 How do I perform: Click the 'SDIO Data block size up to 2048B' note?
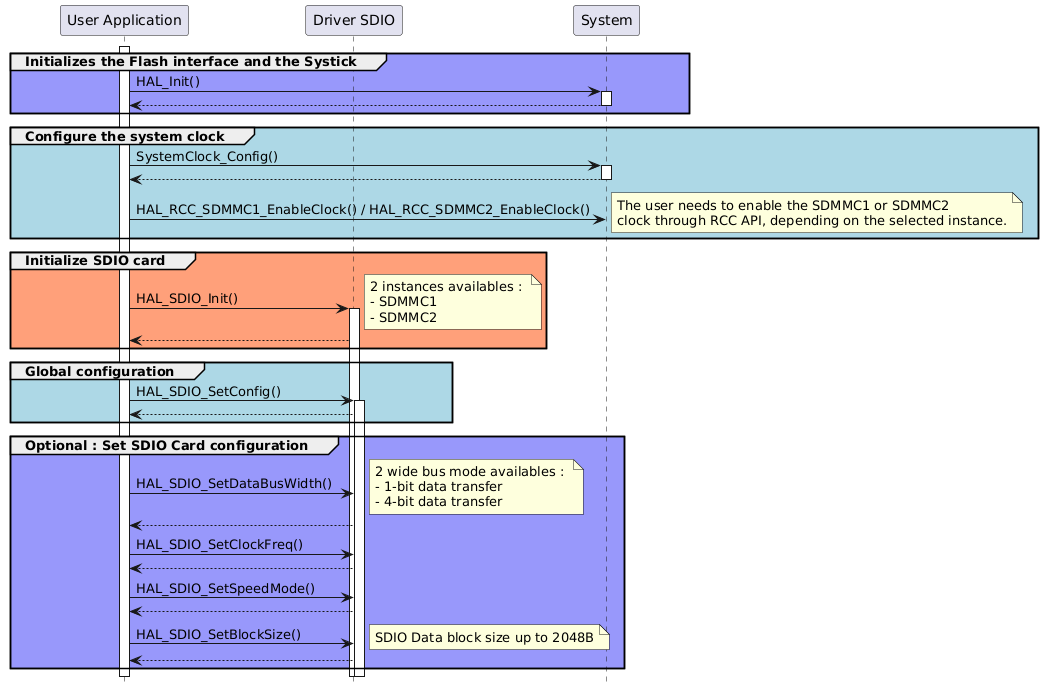490,638
